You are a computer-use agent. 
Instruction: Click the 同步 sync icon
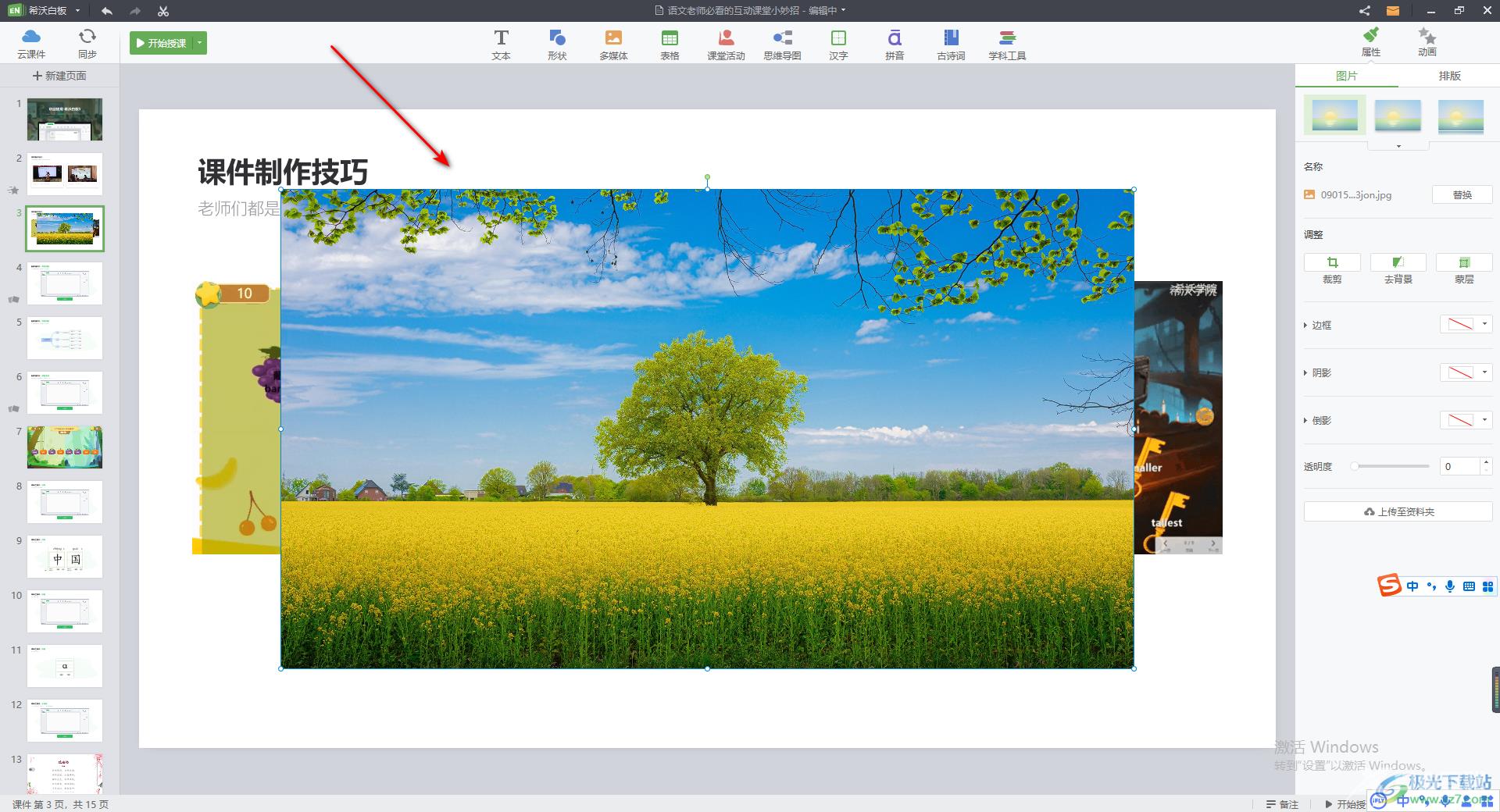click(x=87, y=43)
